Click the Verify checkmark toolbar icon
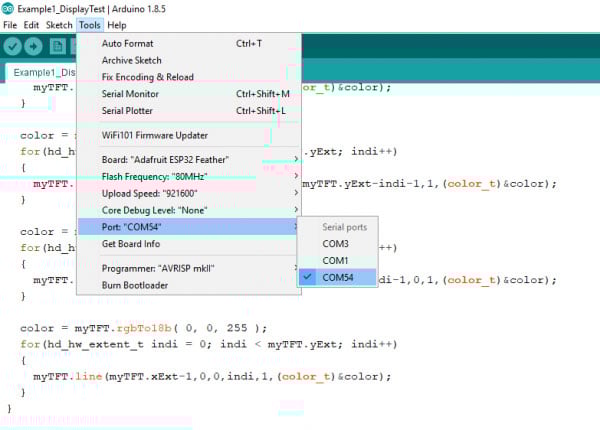The width and height of the screenshot is (600, 430). pos(13,46)
